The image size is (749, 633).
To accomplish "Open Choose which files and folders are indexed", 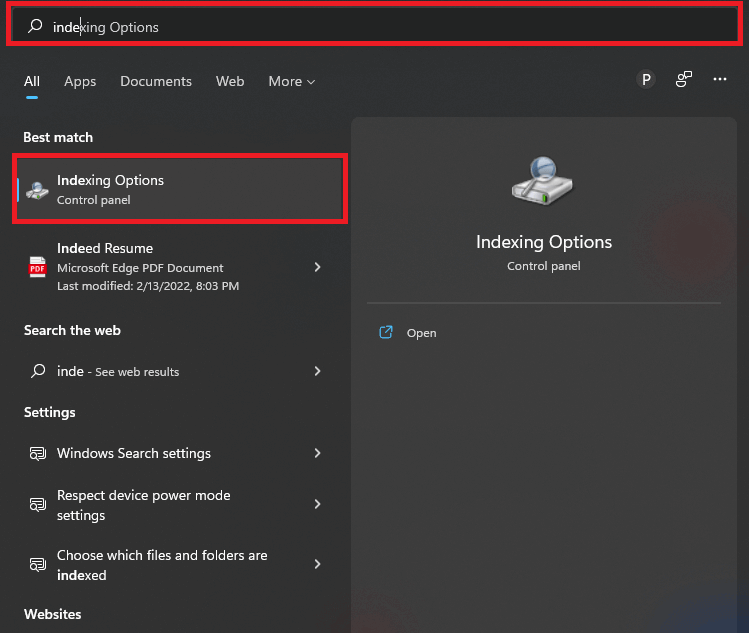I will [x=162, y=565].
